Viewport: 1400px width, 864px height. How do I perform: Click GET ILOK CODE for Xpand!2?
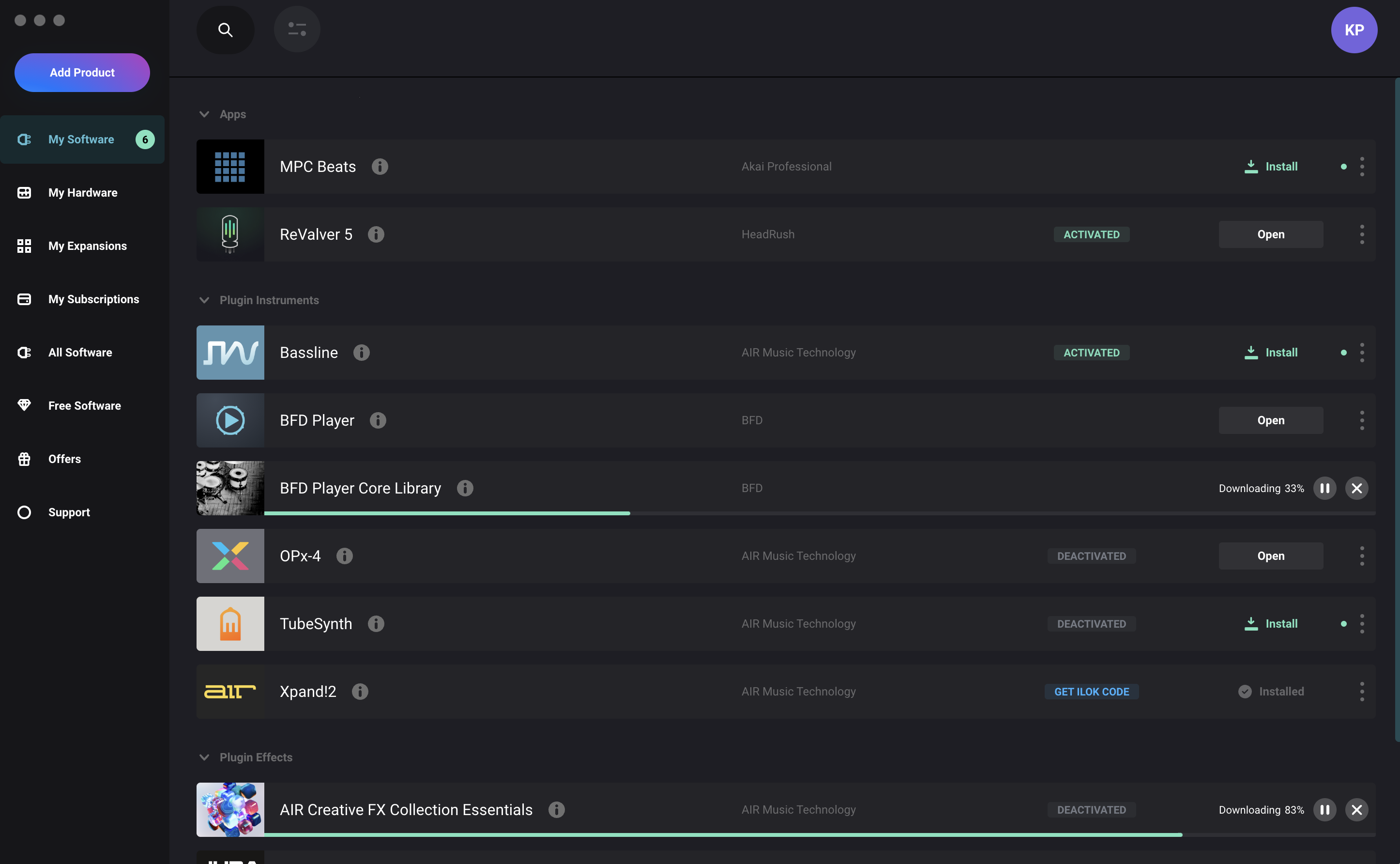[x=1091, y=692]
